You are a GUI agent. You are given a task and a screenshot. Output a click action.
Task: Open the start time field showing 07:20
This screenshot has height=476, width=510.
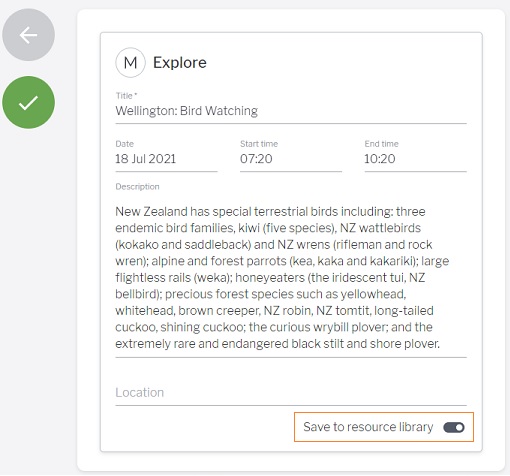[x=291, y=159]
